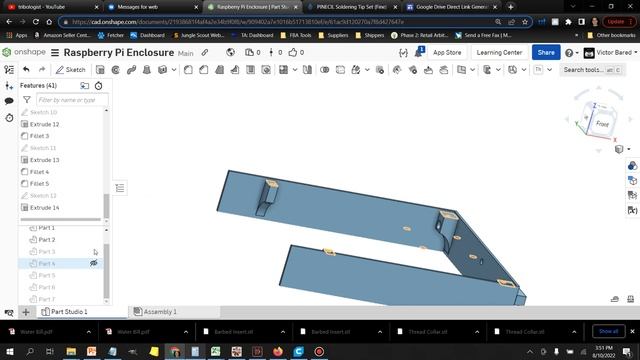
Task: Toggle the feature tree sidebar icon
Action: click(9, 69)
